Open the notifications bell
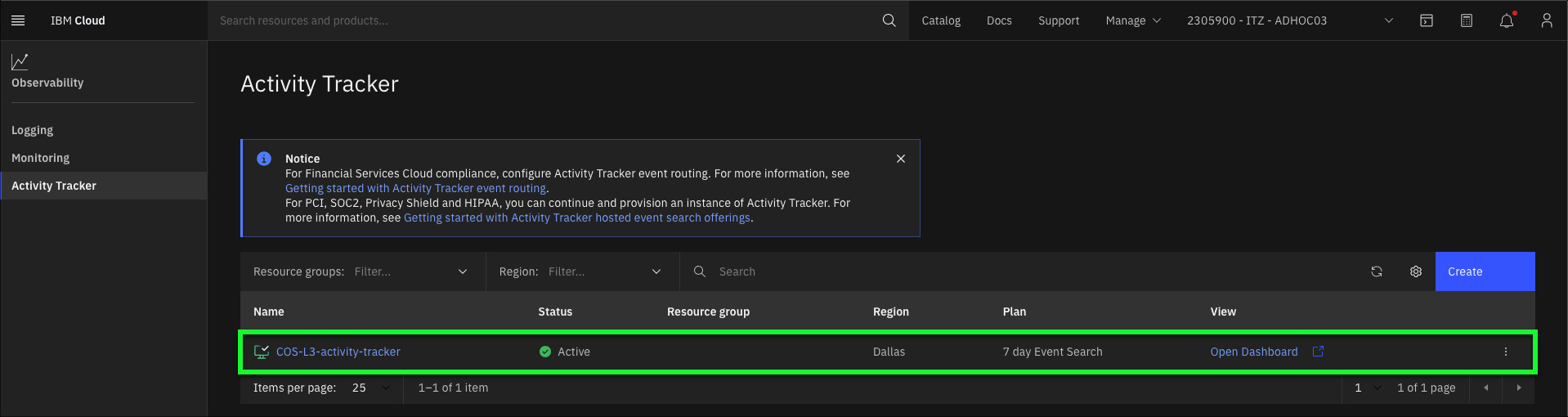Screen dimensions: 1568x417 click(1507, 20)
